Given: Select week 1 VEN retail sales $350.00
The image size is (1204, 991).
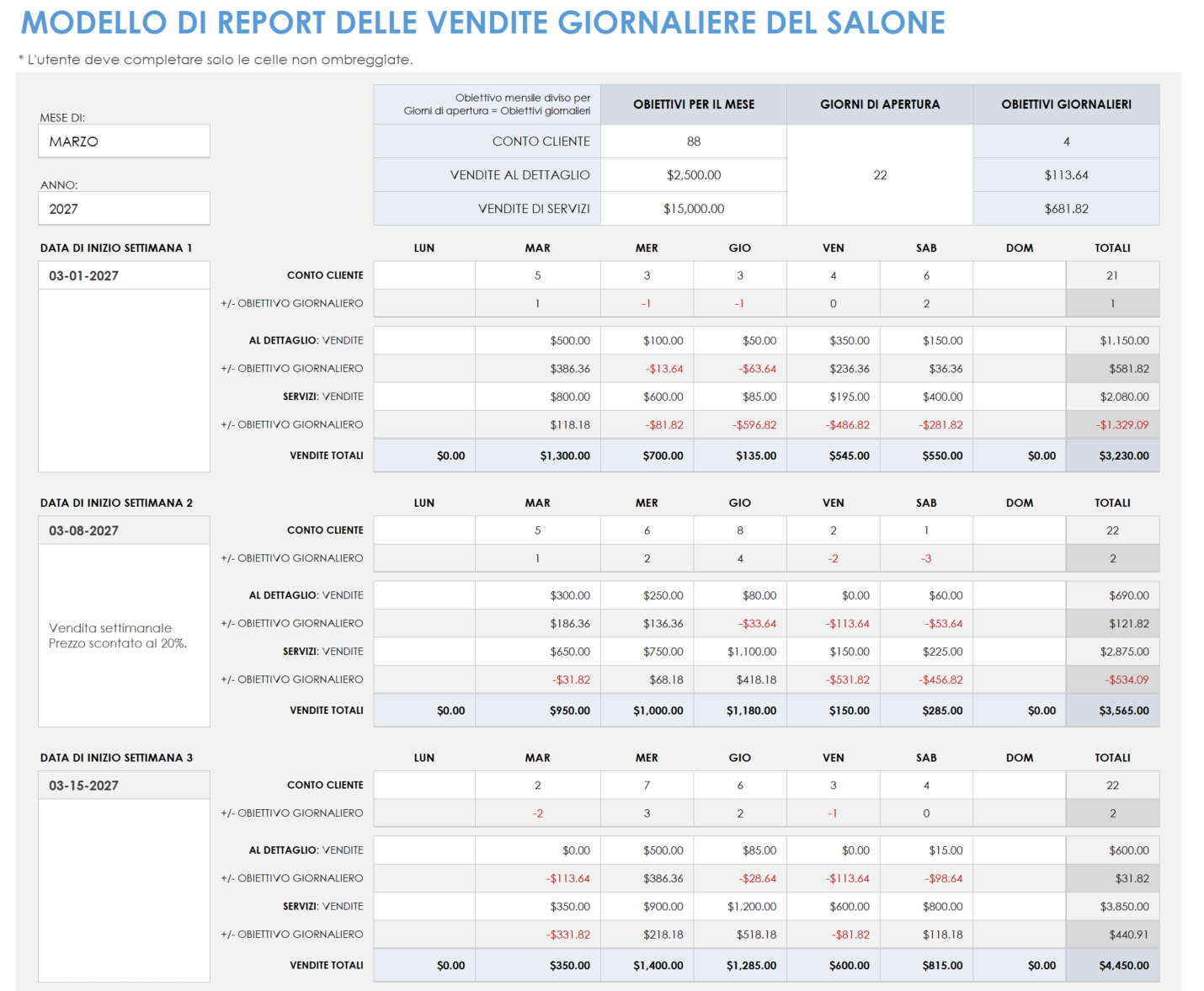Looking at the screenshot, I should click(834, 341).
